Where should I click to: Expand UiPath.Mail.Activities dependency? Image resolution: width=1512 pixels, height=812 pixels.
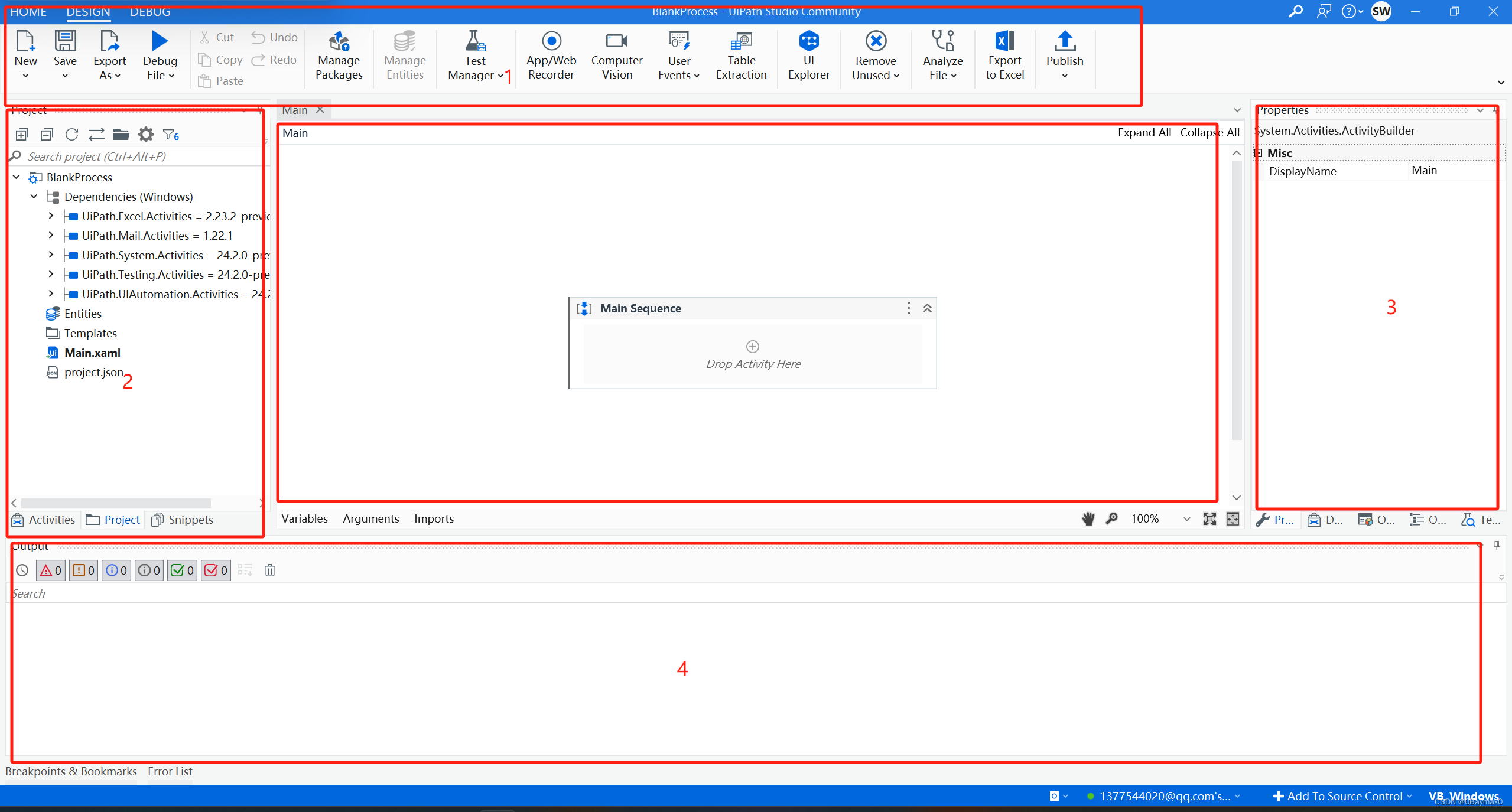coord(51,235)
